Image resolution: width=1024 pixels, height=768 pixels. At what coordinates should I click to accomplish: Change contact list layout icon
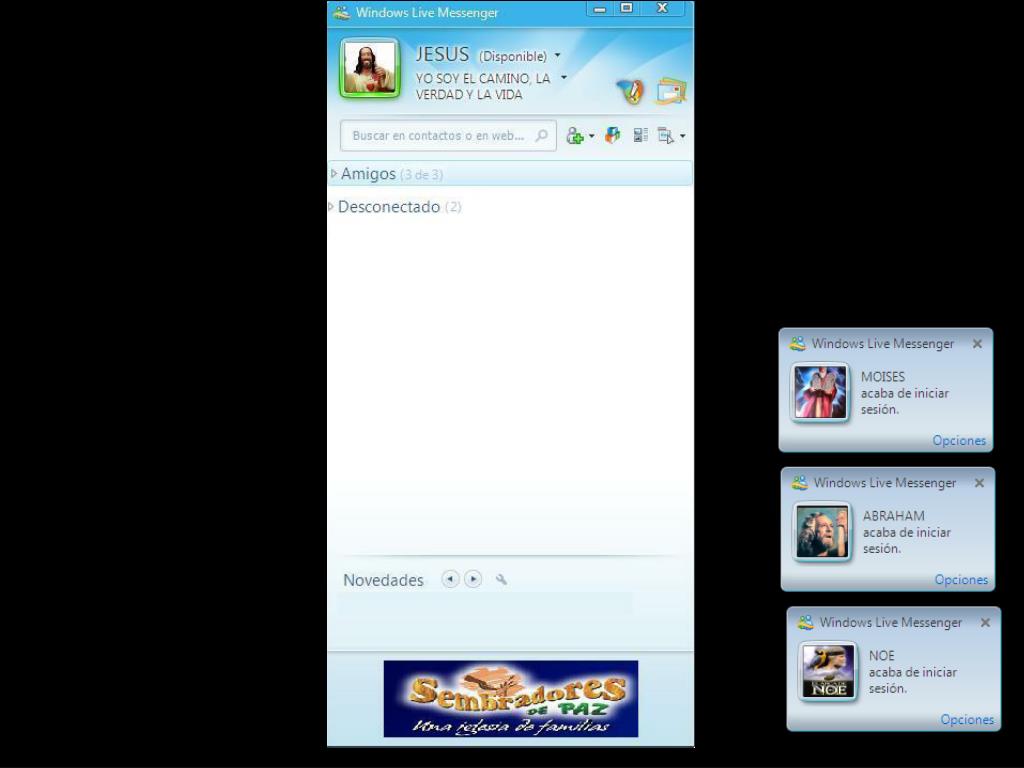(x=641, y=135)
